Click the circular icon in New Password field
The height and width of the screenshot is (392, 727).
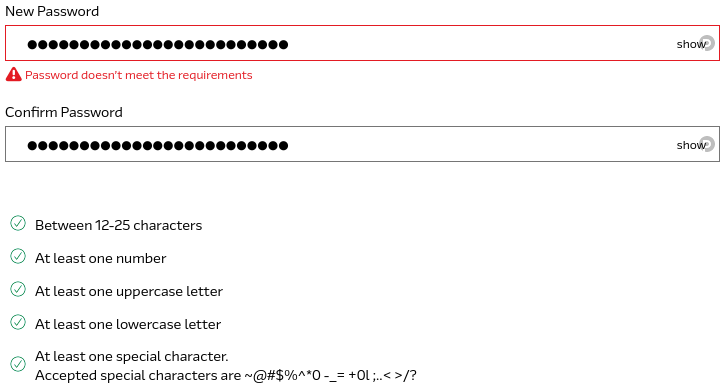[707, 43]
